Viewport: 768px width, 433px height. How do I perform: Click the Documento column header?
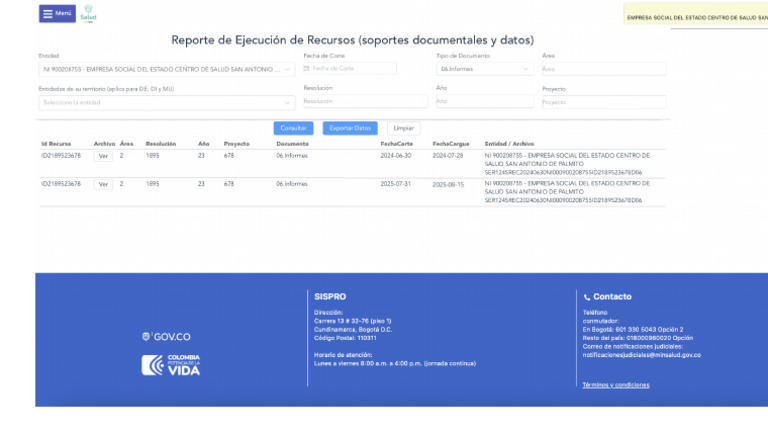point(292,144)
